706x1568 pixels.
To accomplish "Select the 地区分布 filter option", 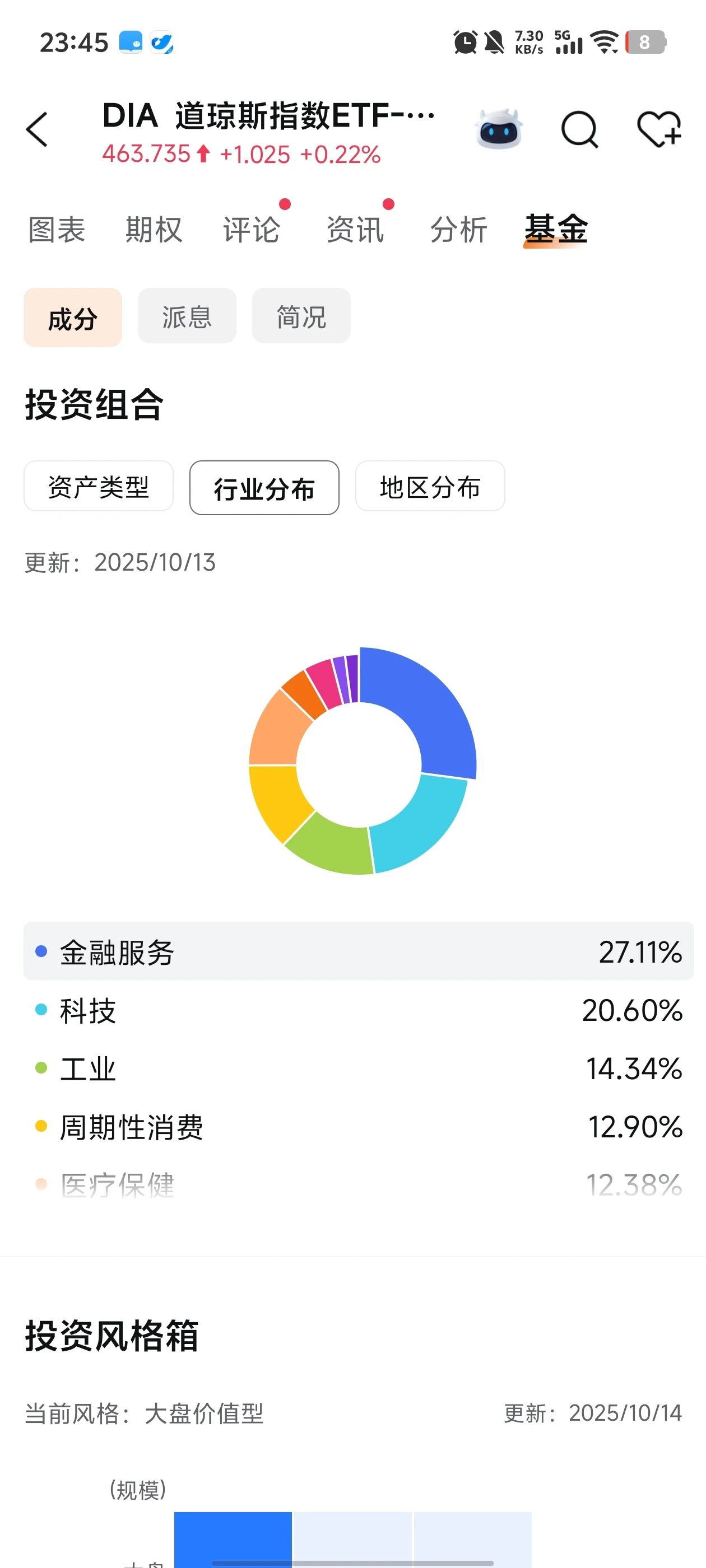I will click(x=430, y=487).
